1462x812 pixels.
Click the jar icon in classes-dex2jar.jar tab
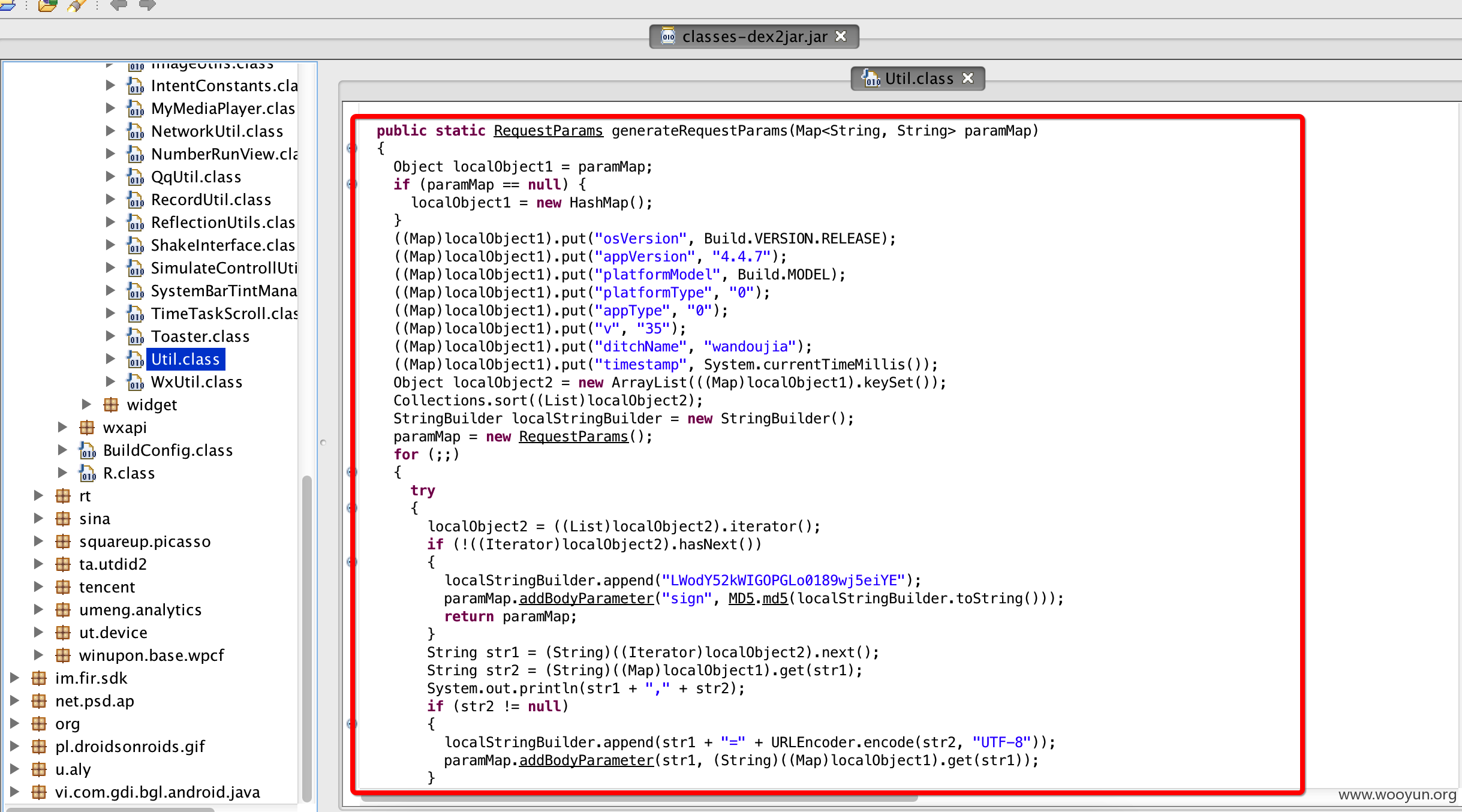668,36
